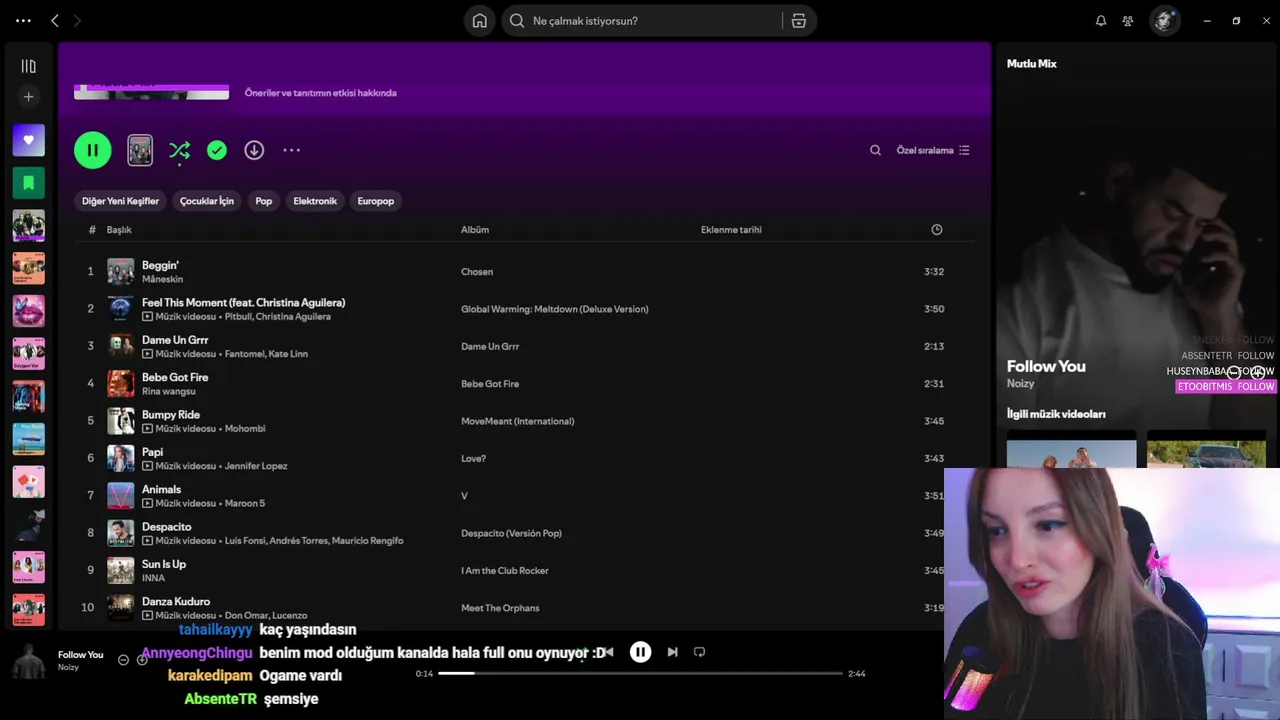Open the 'Özel sıralama' sort dropdown

click(933, 150)
